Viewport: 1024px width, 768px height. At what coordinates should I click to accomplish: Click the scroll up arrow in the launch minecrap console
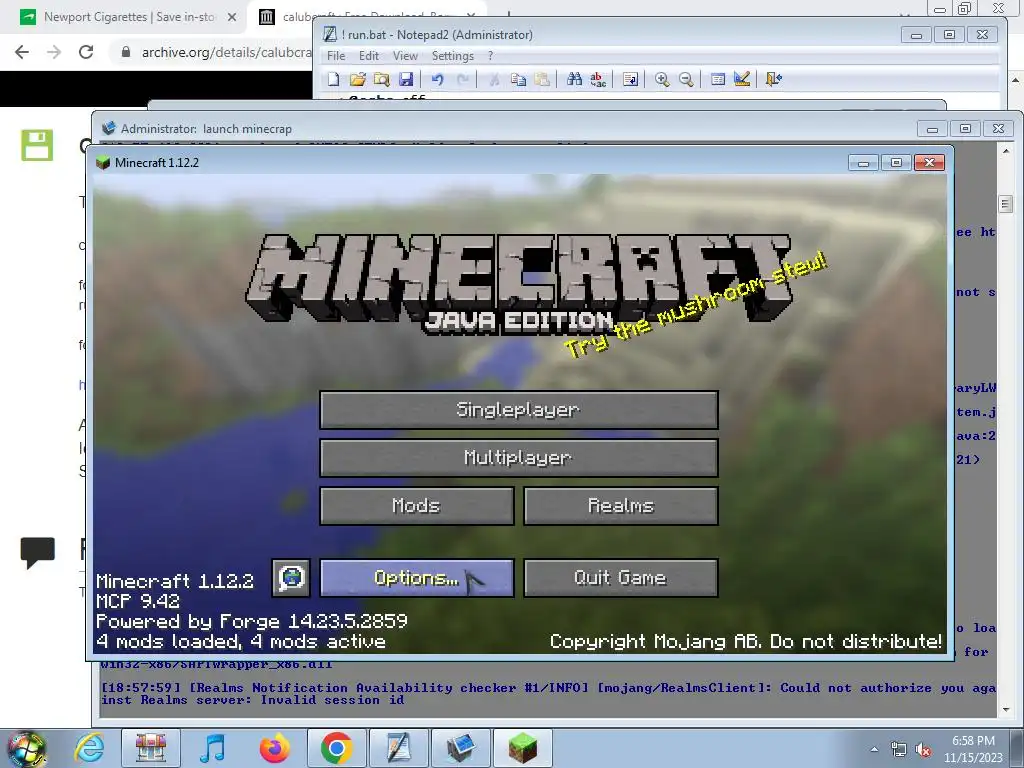[1006, 151]
